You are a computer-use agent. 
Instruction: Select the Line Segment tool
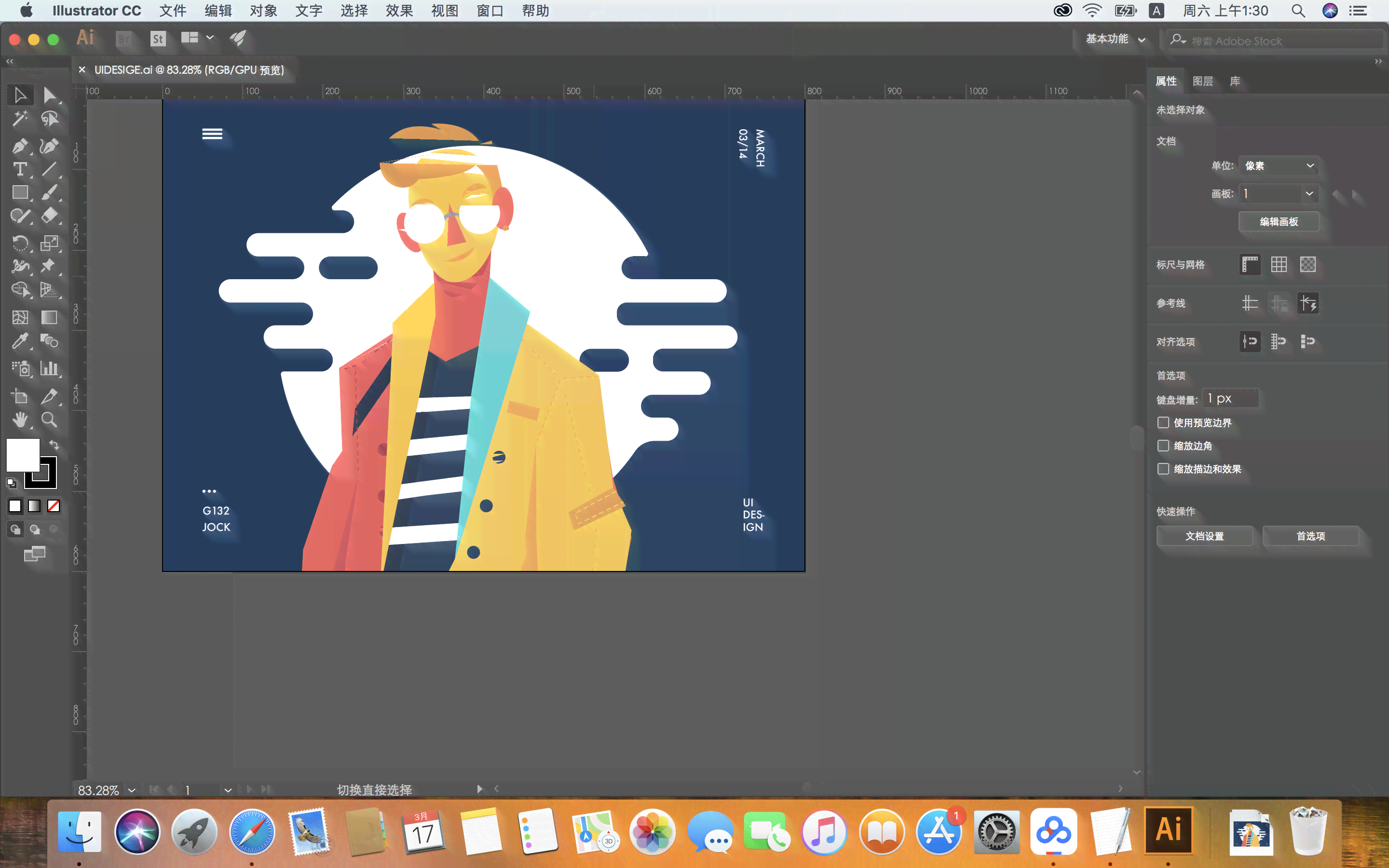click(50, 169)
